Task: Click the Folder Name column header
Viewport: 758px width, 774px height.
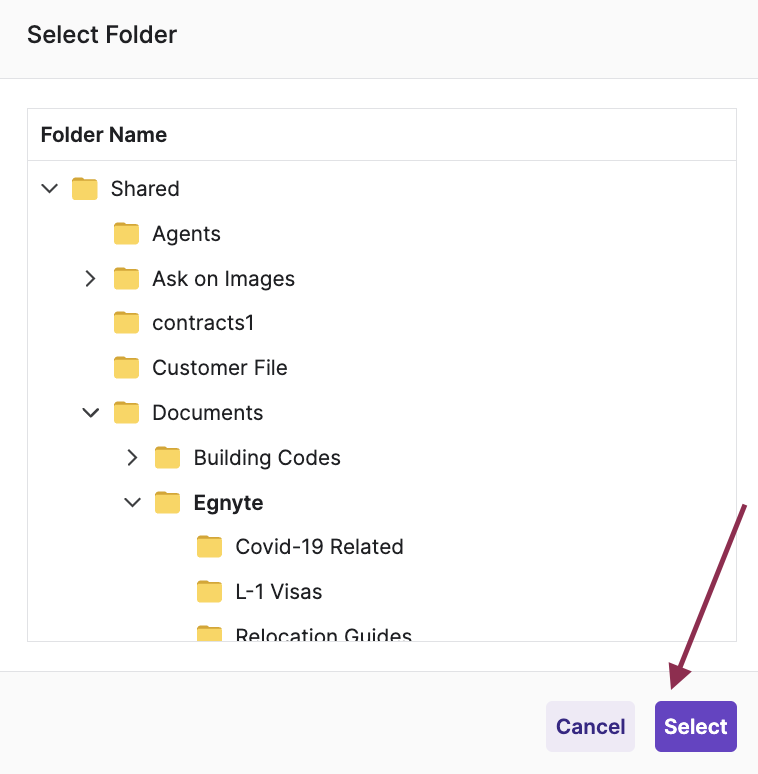Action: [104, 135]
